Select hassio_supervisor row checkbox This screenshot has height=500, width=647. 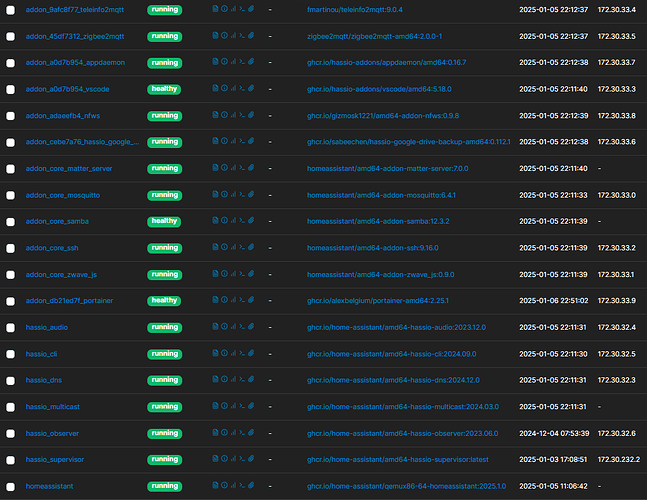(10, 460)
